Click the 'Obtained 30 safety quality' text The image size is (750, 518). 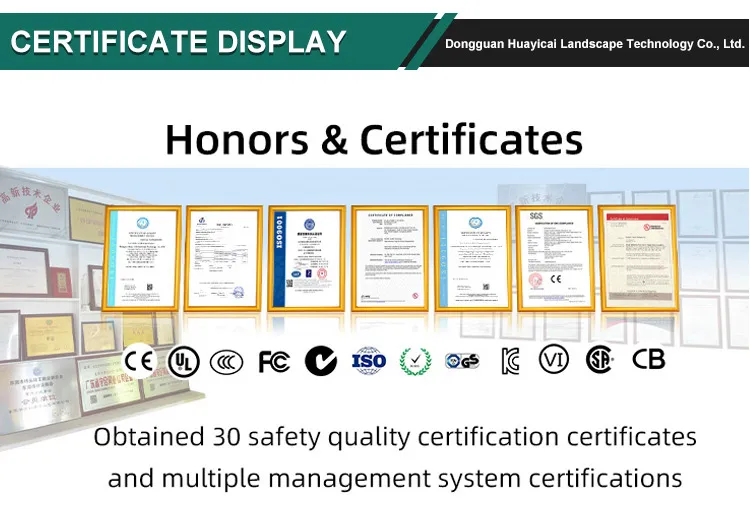pyautogui.click(x=394, y=437)
